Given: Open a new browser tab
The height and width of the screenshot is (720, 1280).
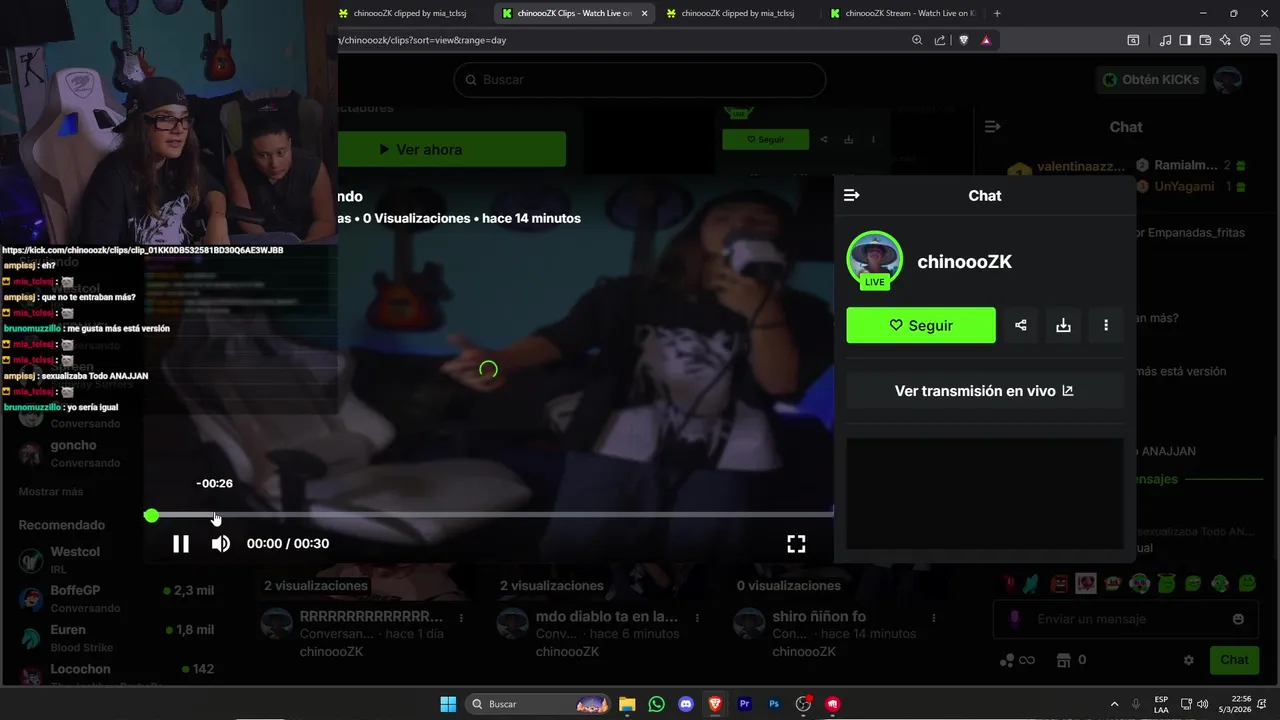Looking at the screenshot, I should pos(997,13).
